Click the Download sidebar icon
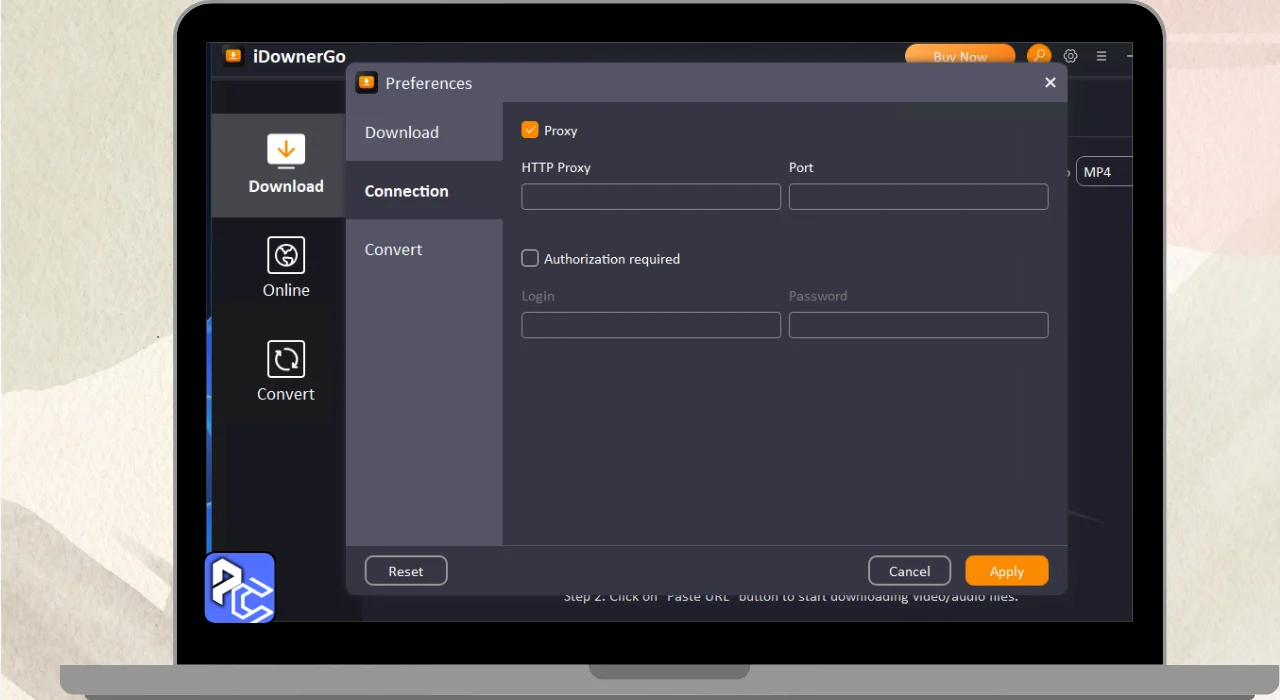1280x700 pixels. 286,152
